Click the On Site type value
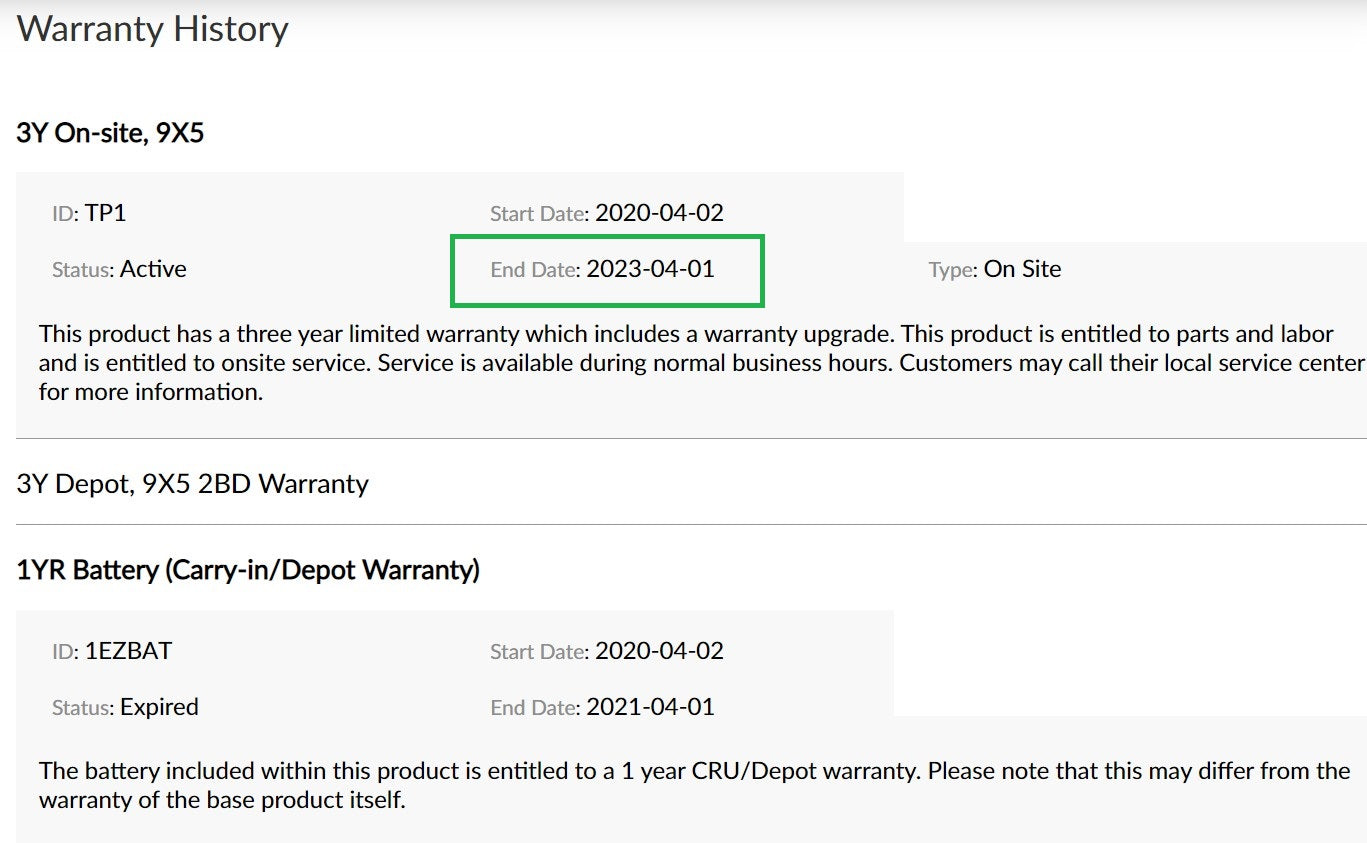Screen dimensions: 1367x843 pyautogui.click(x=1022, y=269)
